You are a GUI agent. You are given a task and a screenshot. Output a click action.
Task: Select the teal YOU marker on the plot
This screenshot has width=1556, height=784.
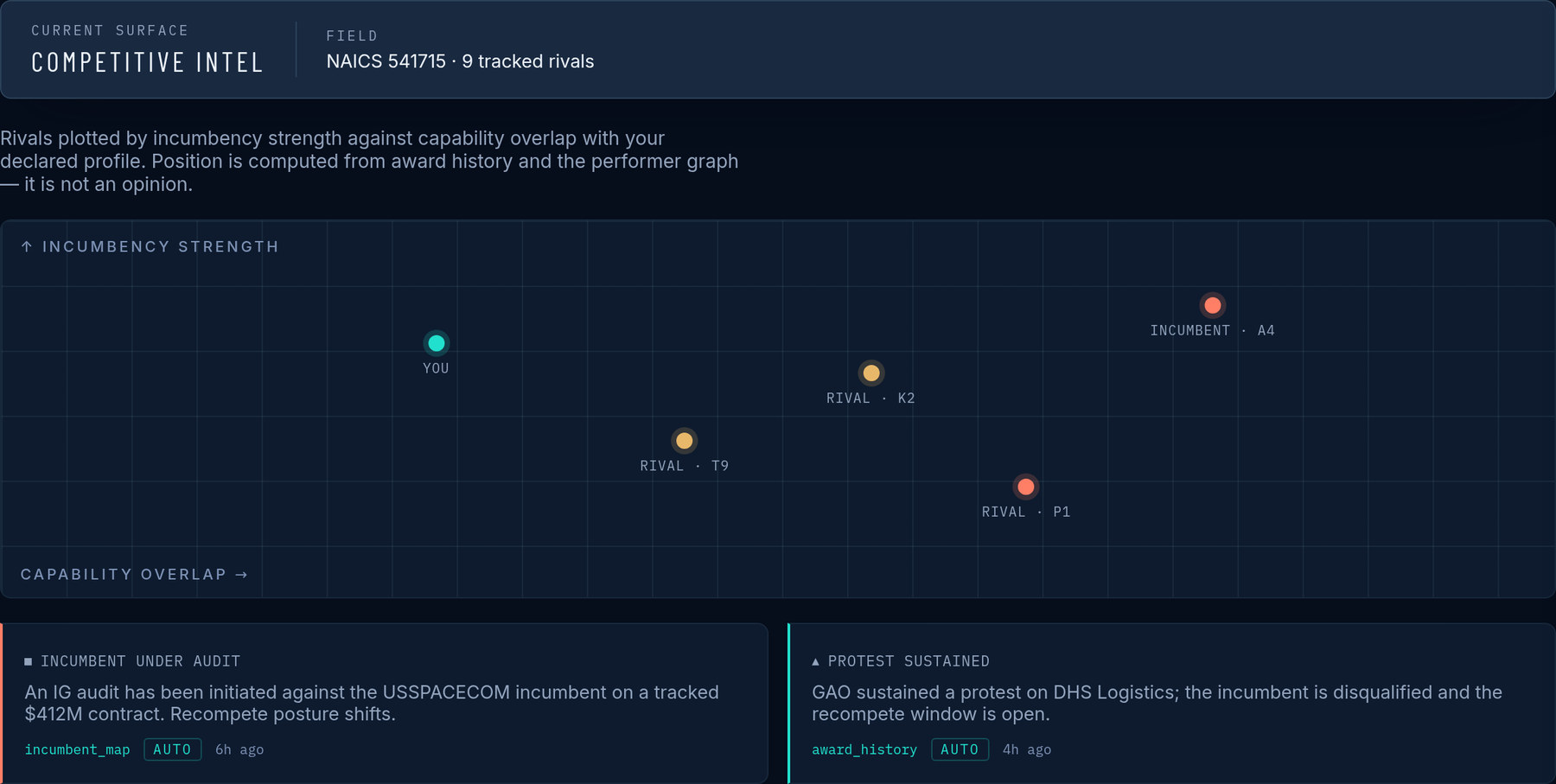pyautogui.click(x=437, y=343)
